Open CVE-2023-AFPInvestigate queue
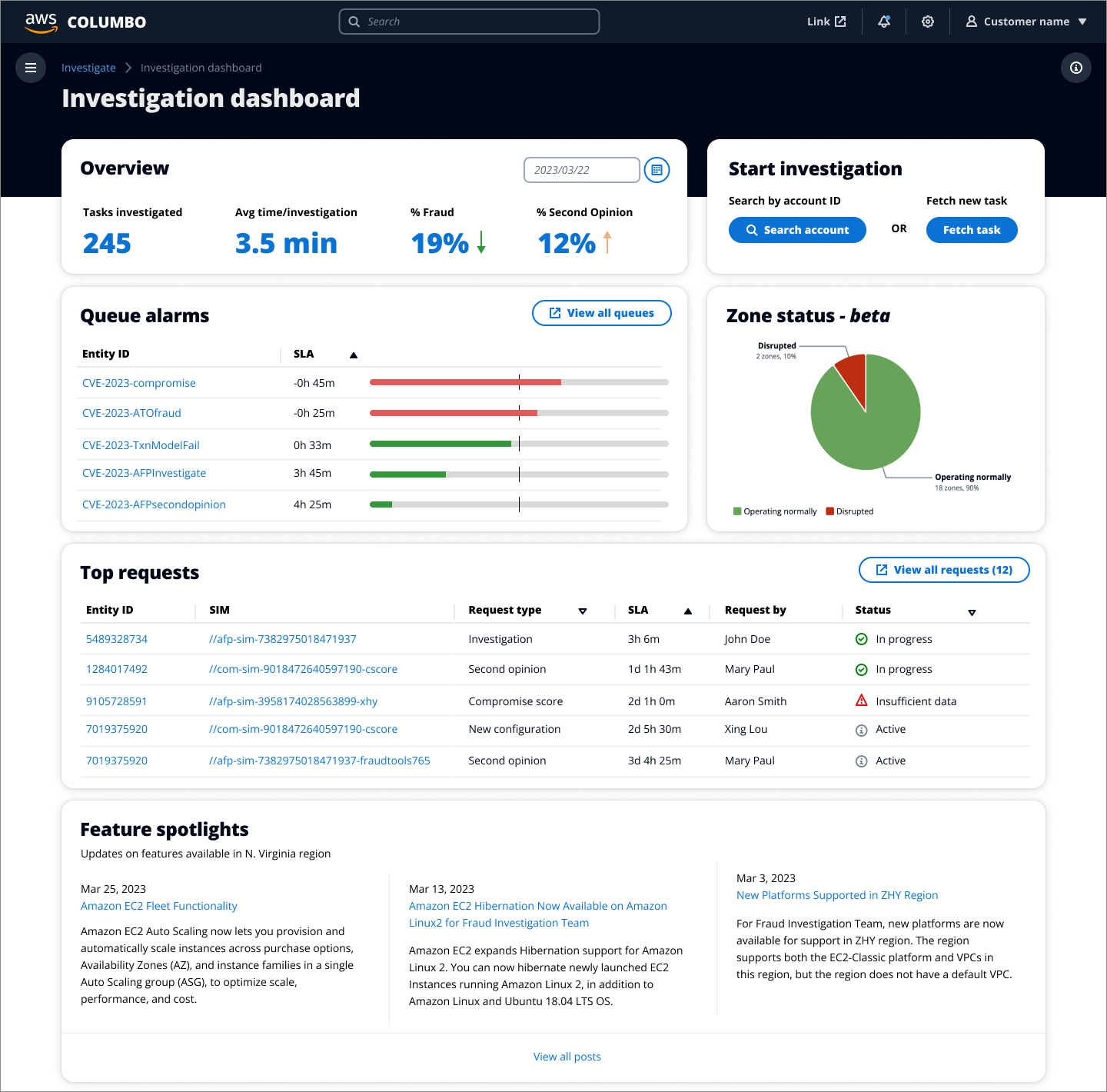The width and height of the screenshot is (1107, 1092). coord(144,473)
